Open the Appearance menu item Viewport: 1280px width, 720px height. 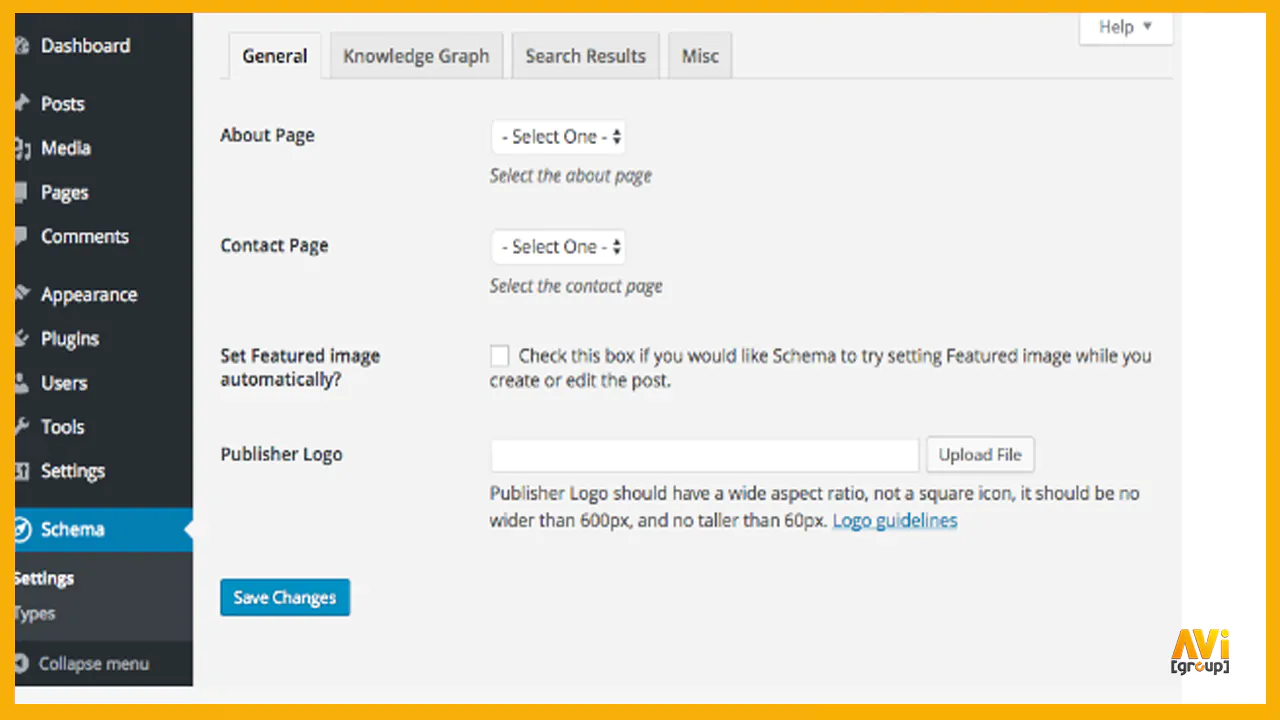pyautogui.click(x=89, y=295)
